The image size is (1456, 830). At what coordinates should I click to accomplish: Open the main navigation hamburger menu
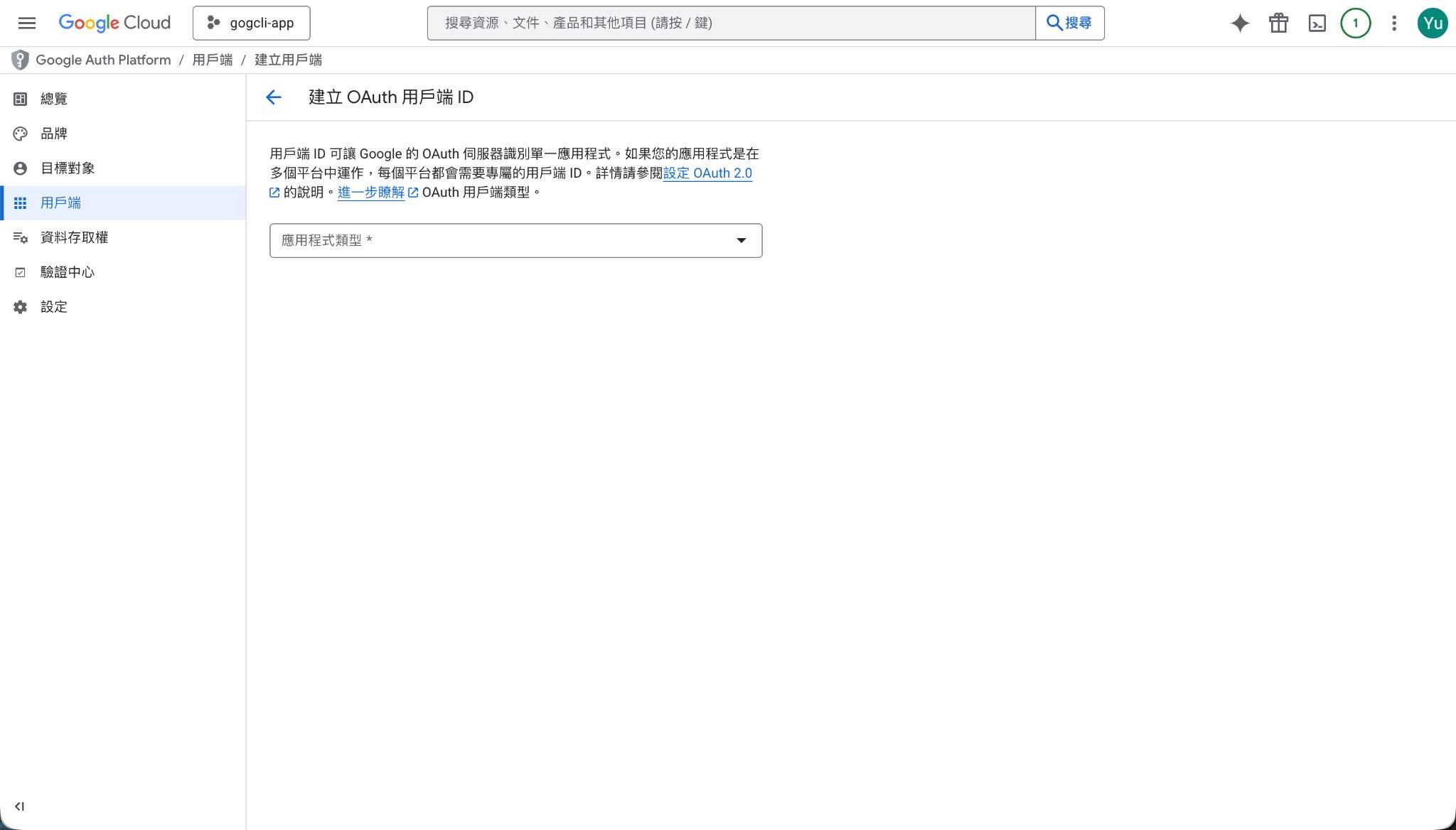[x=27, y=23]
